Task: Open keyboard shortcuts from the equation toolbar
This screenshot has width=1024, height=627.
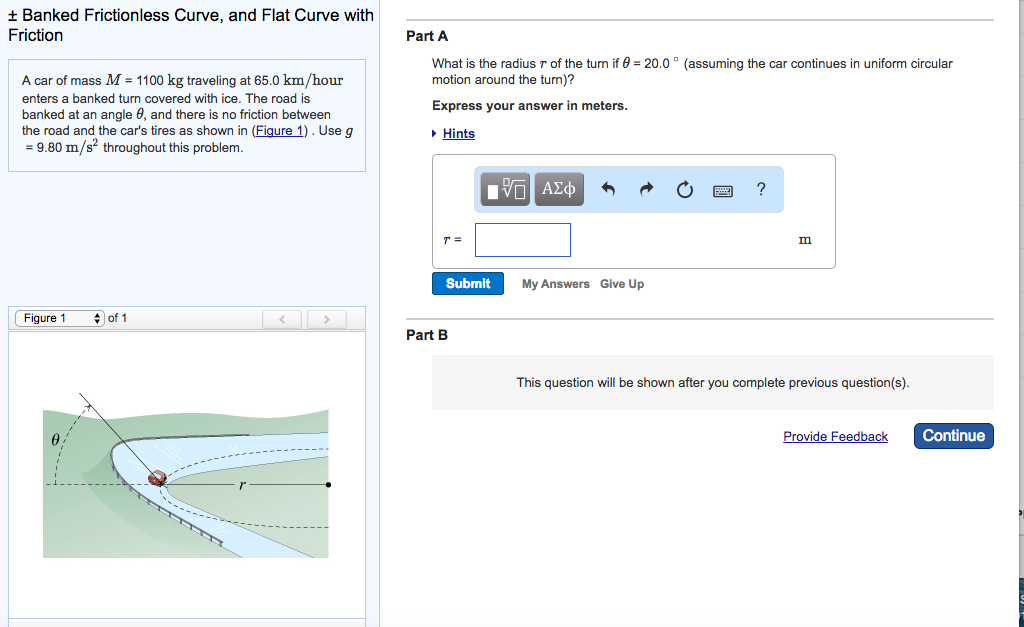Action: point(723,188)
